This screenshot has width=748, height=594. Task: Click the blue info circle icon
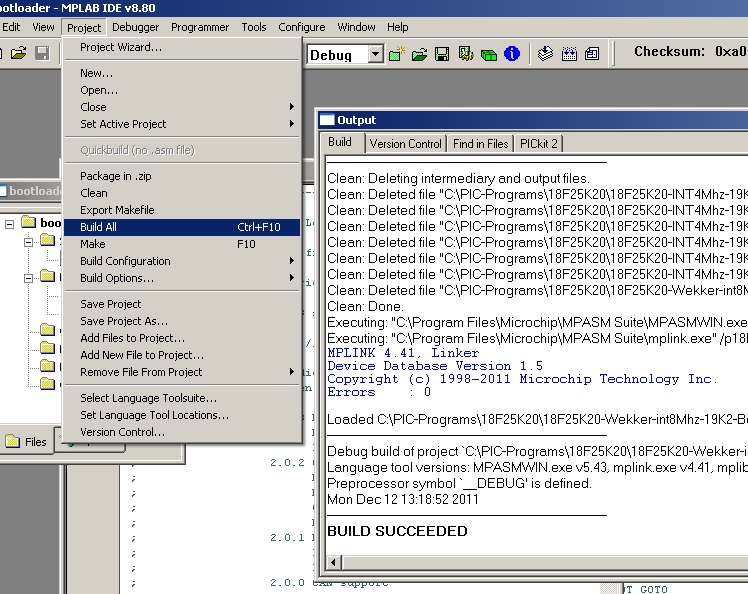tap(512, 54)
